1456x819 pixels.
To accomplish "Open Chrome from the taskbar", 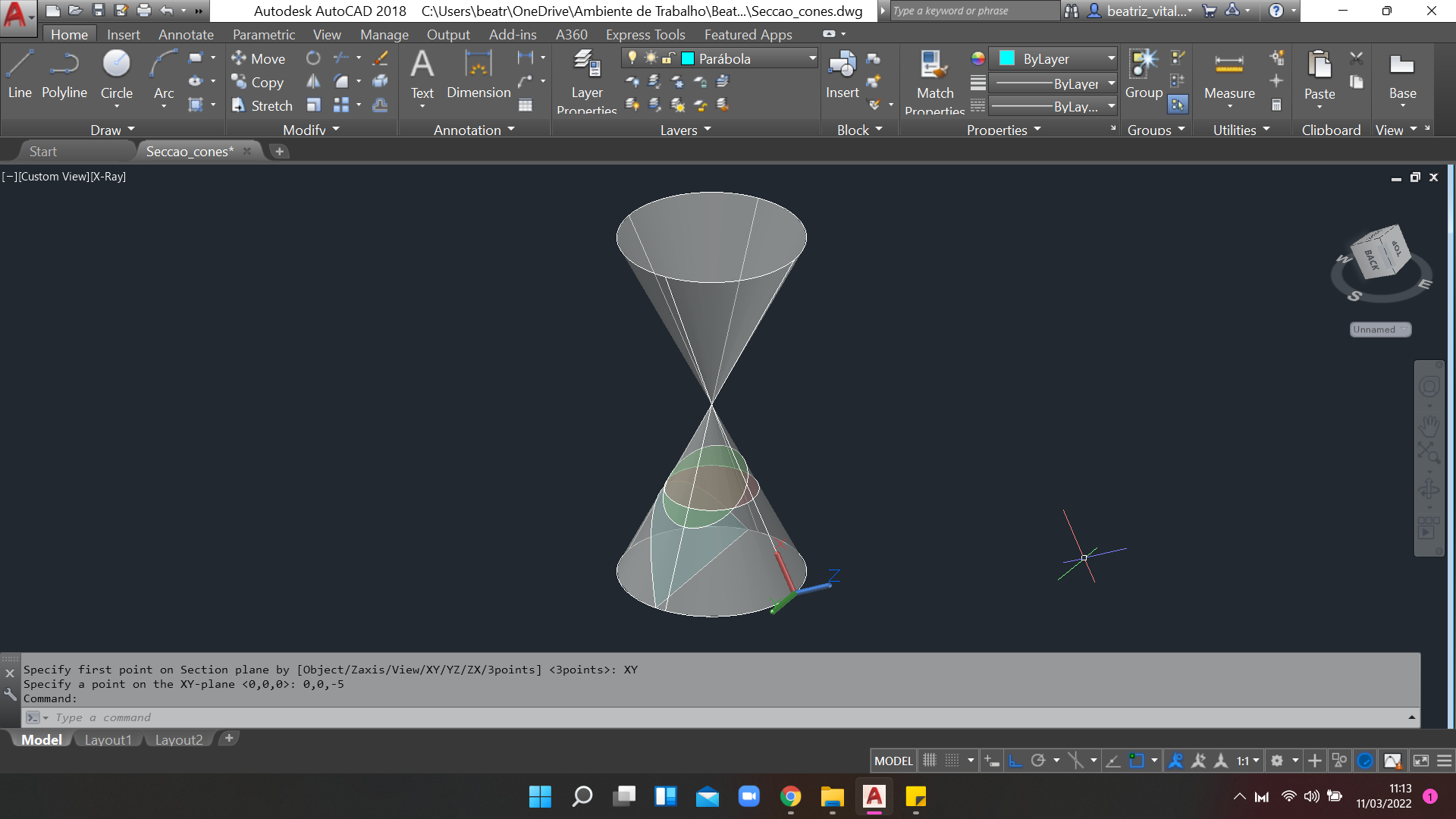I will click(790, 796).
